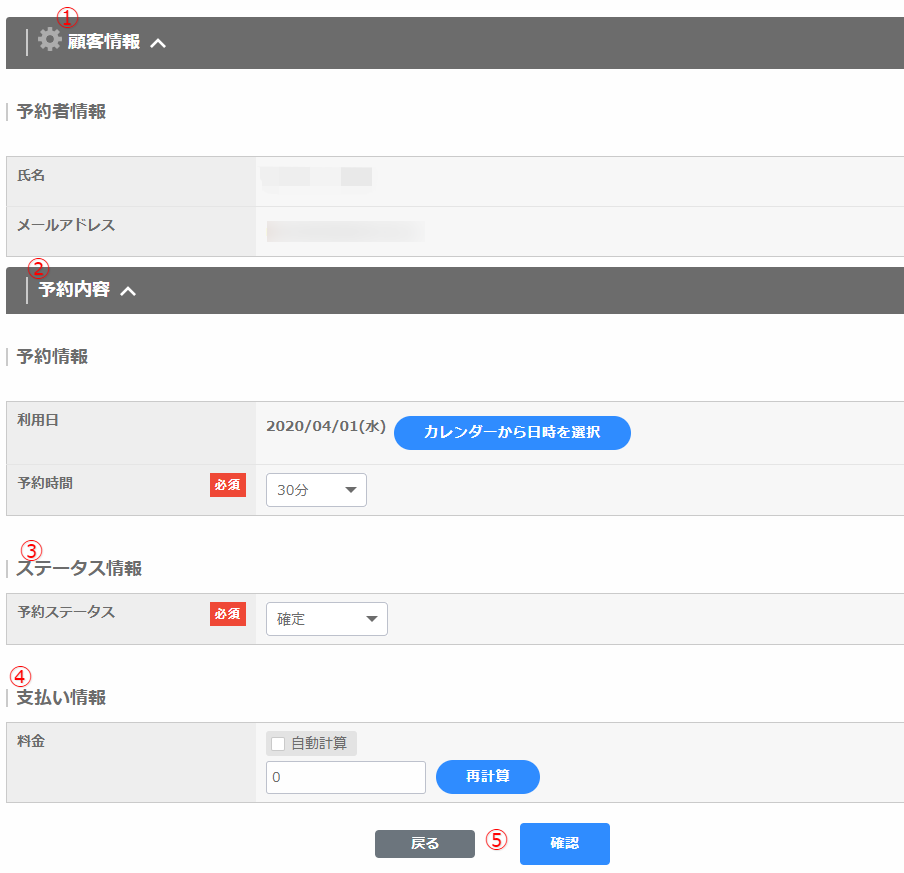Open the 予約ステータス dropdown showing 確定
Screen dimensions: 904x873
[326, 619]
